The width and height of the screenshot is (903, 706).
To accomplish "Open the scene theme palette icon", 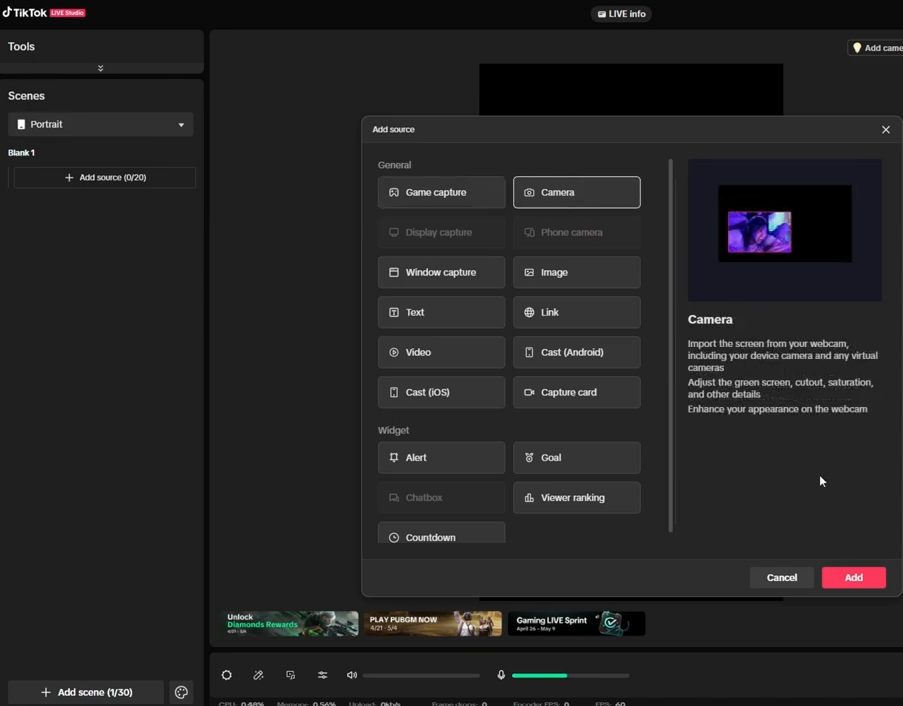I will coord(181,692).
